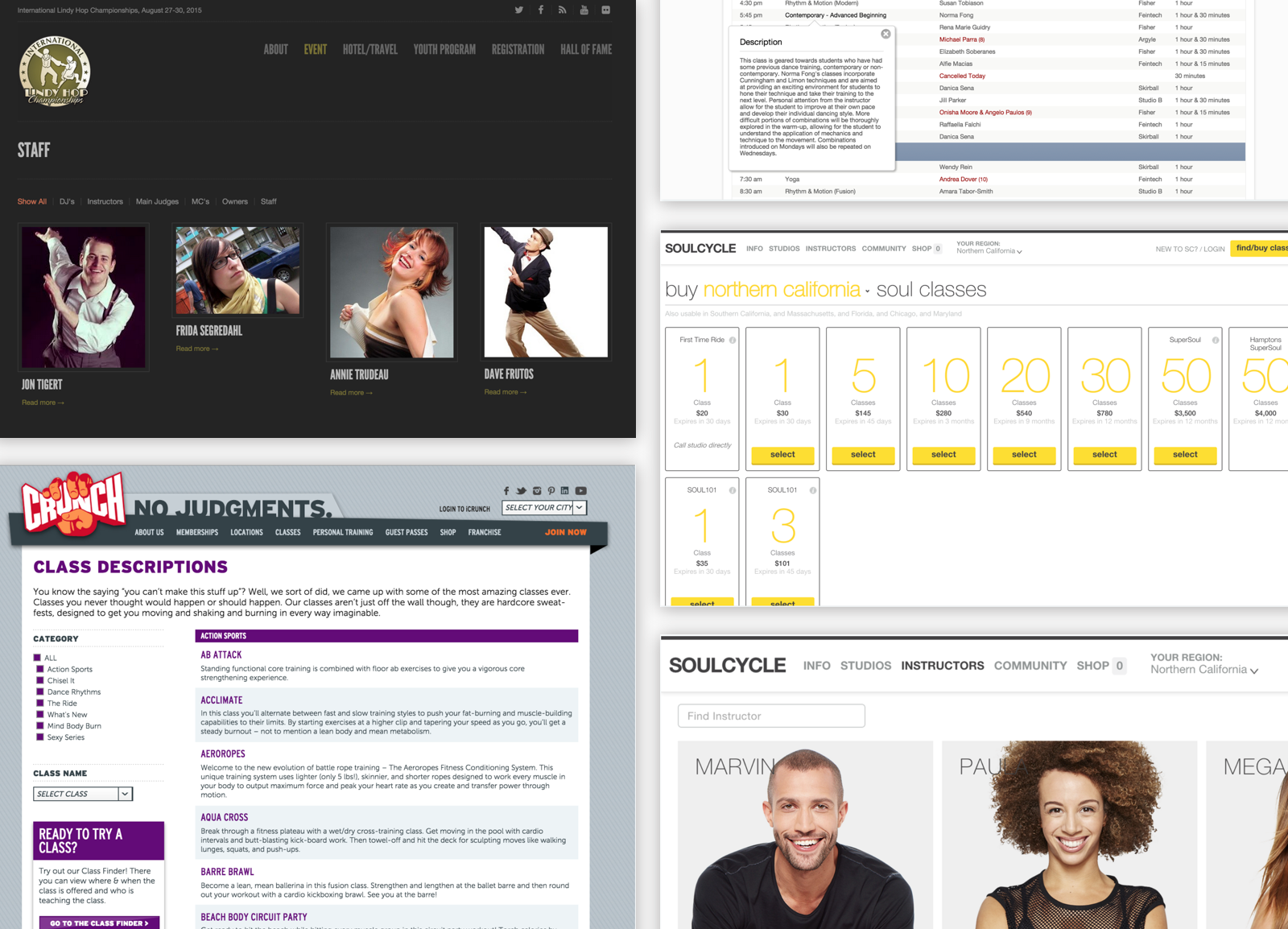
Task: Expand Your Region dropdown on buy page
Action: click(x=989, y=251)
